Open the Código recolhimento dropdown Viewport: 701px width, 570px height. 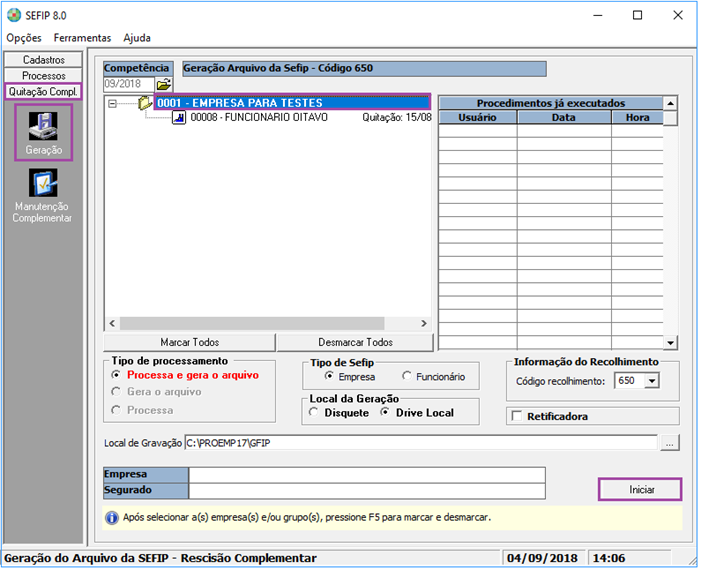pos(652,381)
